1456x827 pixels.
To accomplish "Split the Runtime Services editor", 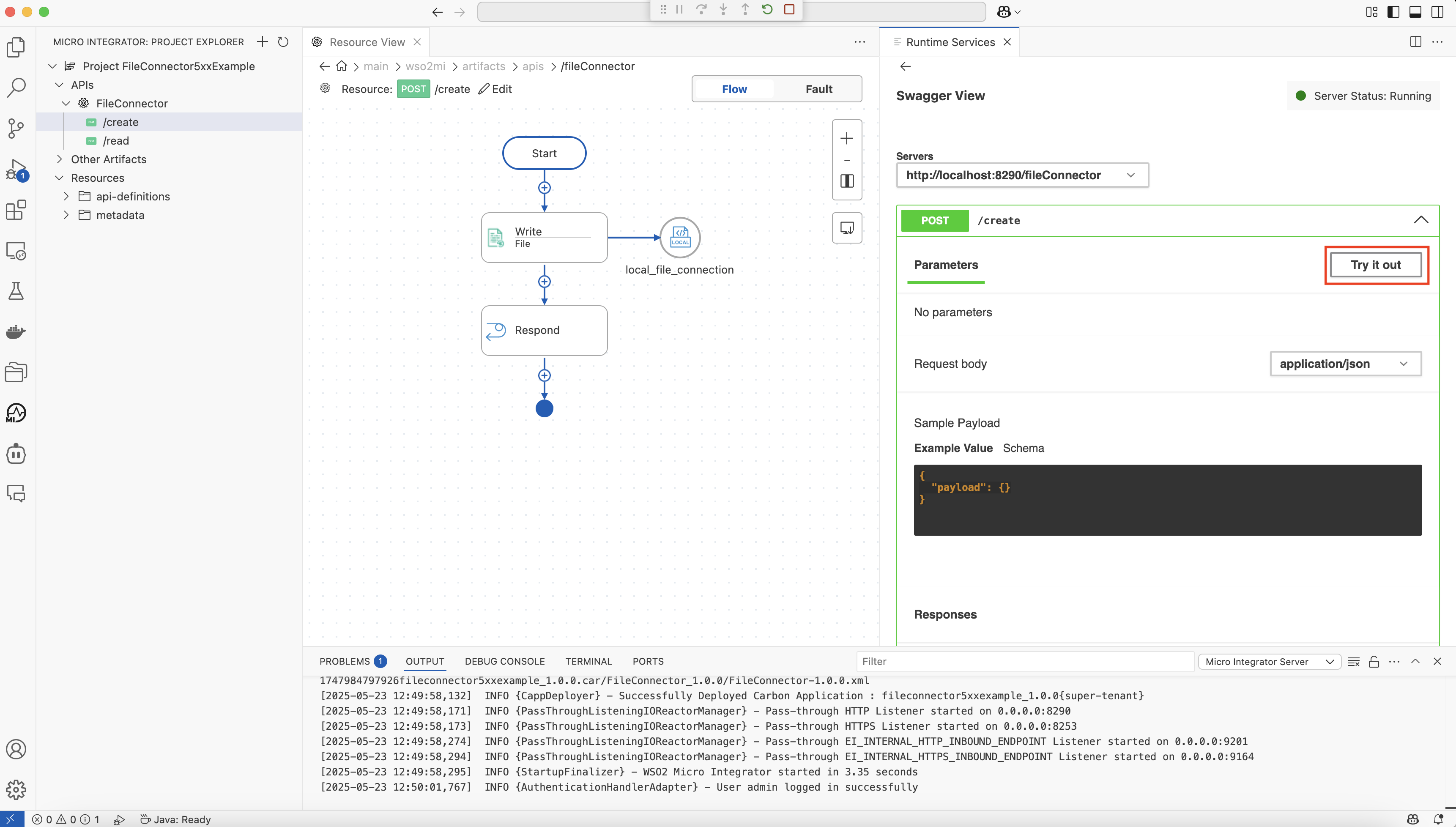I will (1416, 41).
